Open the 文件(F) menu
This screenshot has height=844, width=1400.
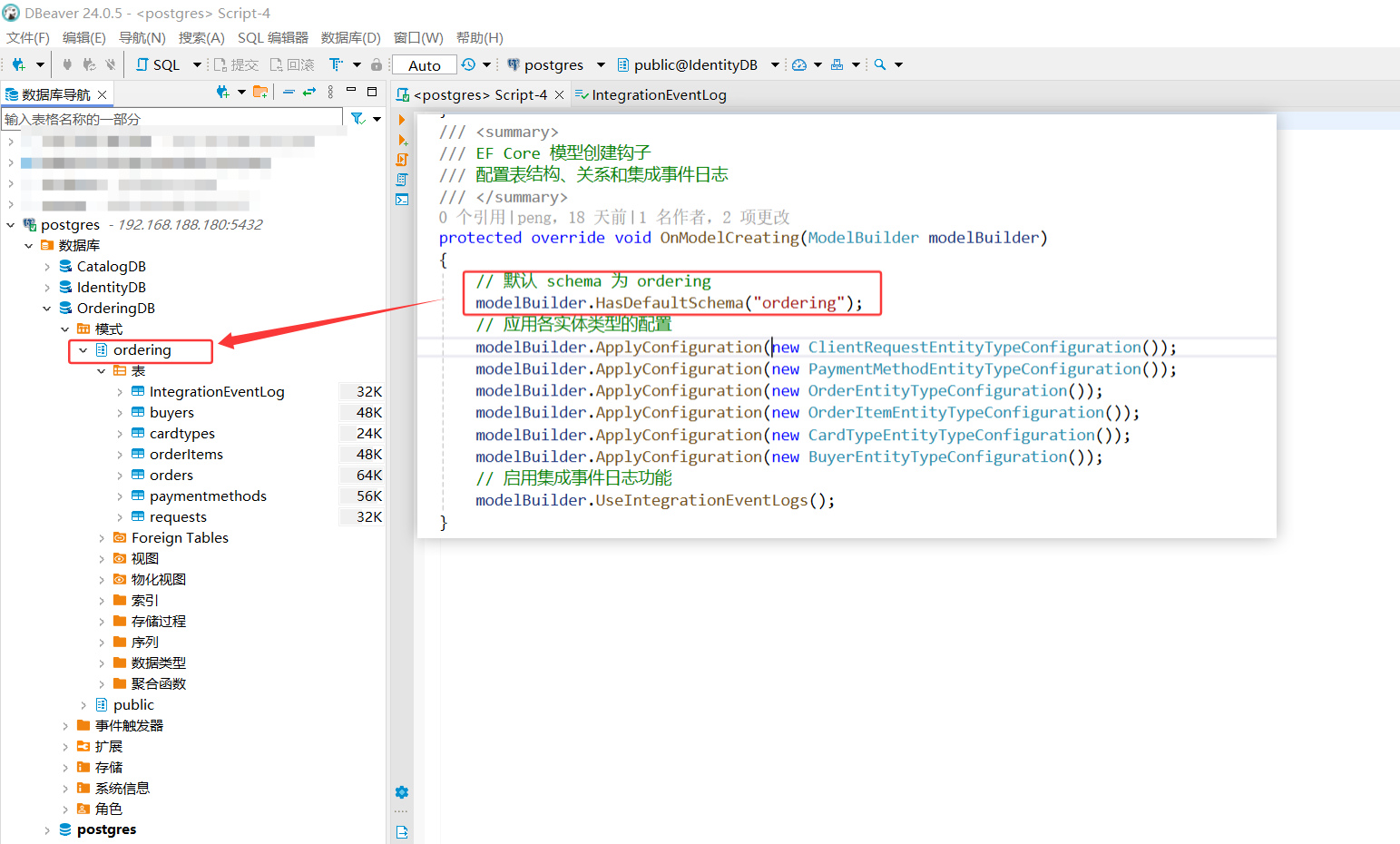[28, 37]
